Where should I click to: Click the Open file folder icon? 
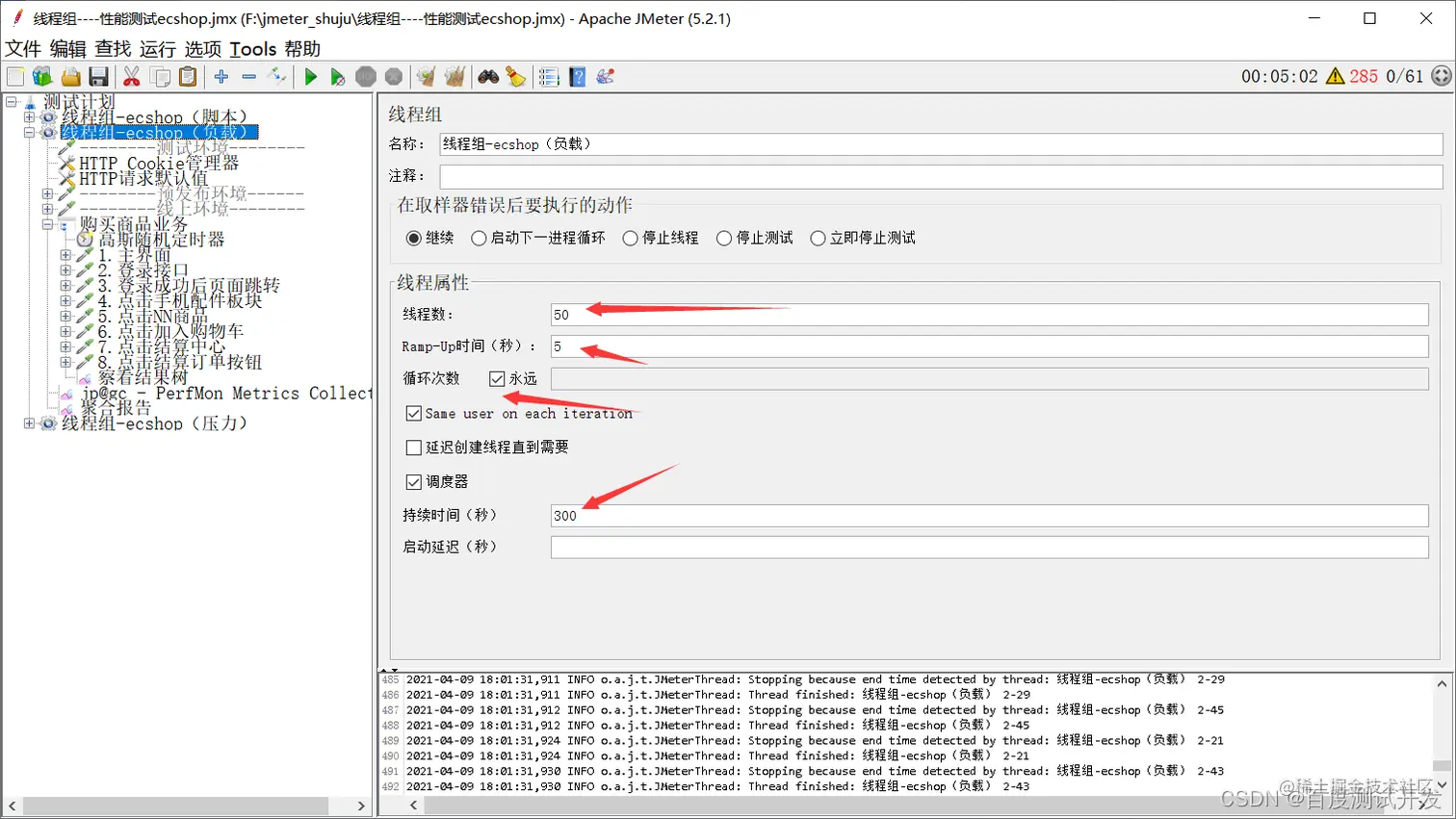[x=70, y=77]
